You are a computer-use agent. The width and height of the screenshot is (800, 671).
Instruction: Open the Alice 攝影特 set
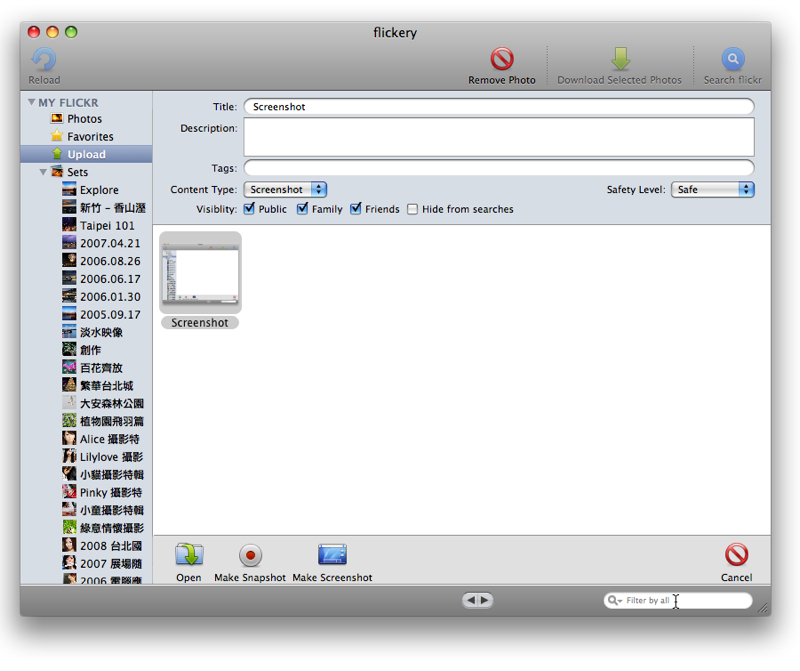pos(86,439)
